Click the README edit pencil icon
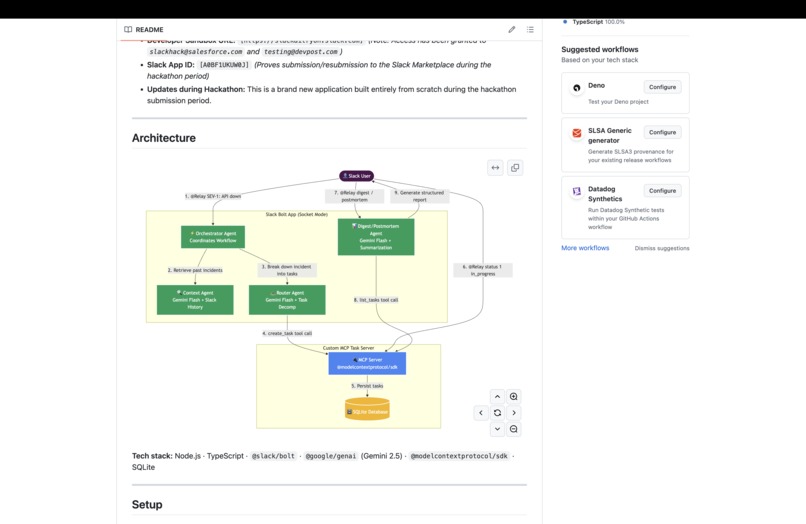Screen dimensions: 806x524 tap(511, 29)
